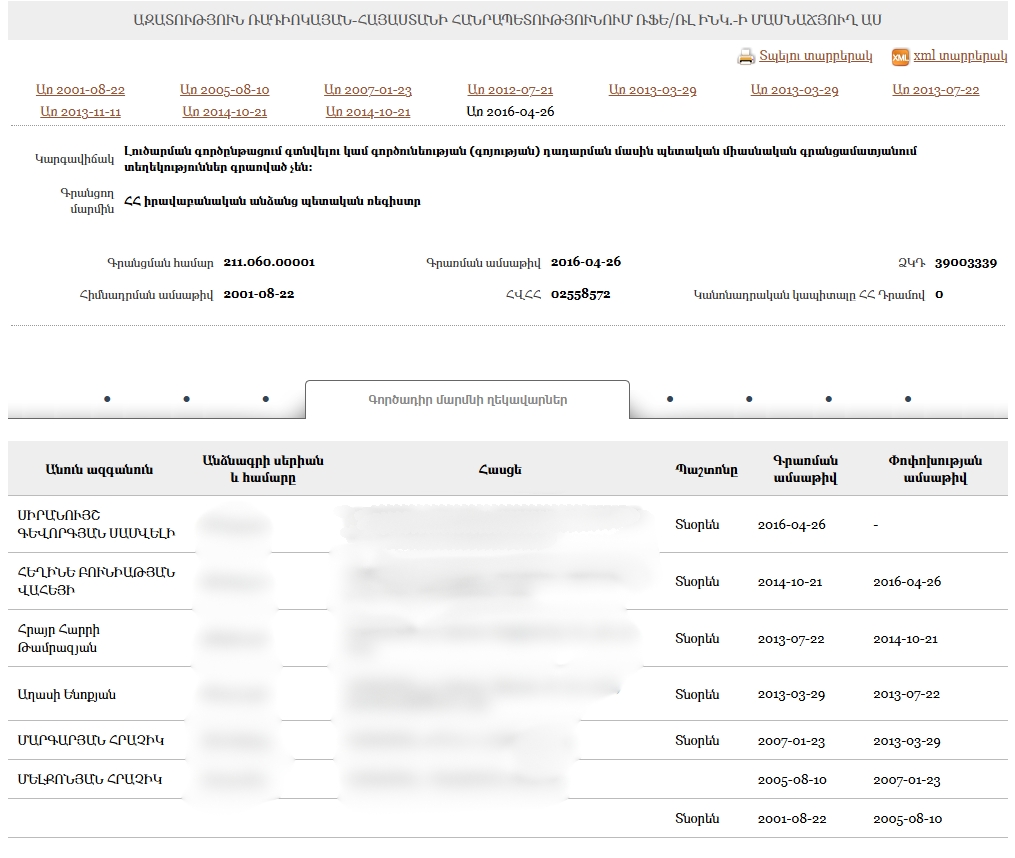The width and height of the screenshot is (1015, 858).
Task: Open the dot tab immediately right of active tab
Action: (x=670, y=400)
